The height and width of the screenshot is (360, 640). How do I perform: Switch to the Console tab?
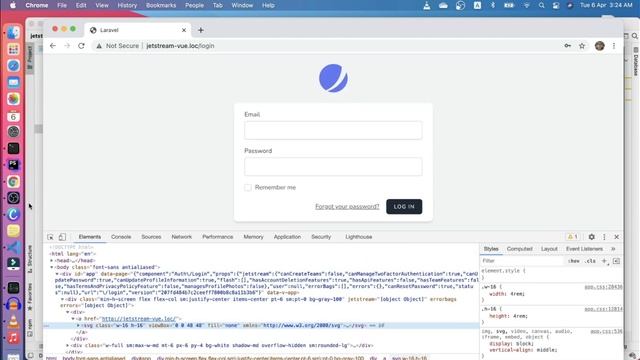(121, 237)
